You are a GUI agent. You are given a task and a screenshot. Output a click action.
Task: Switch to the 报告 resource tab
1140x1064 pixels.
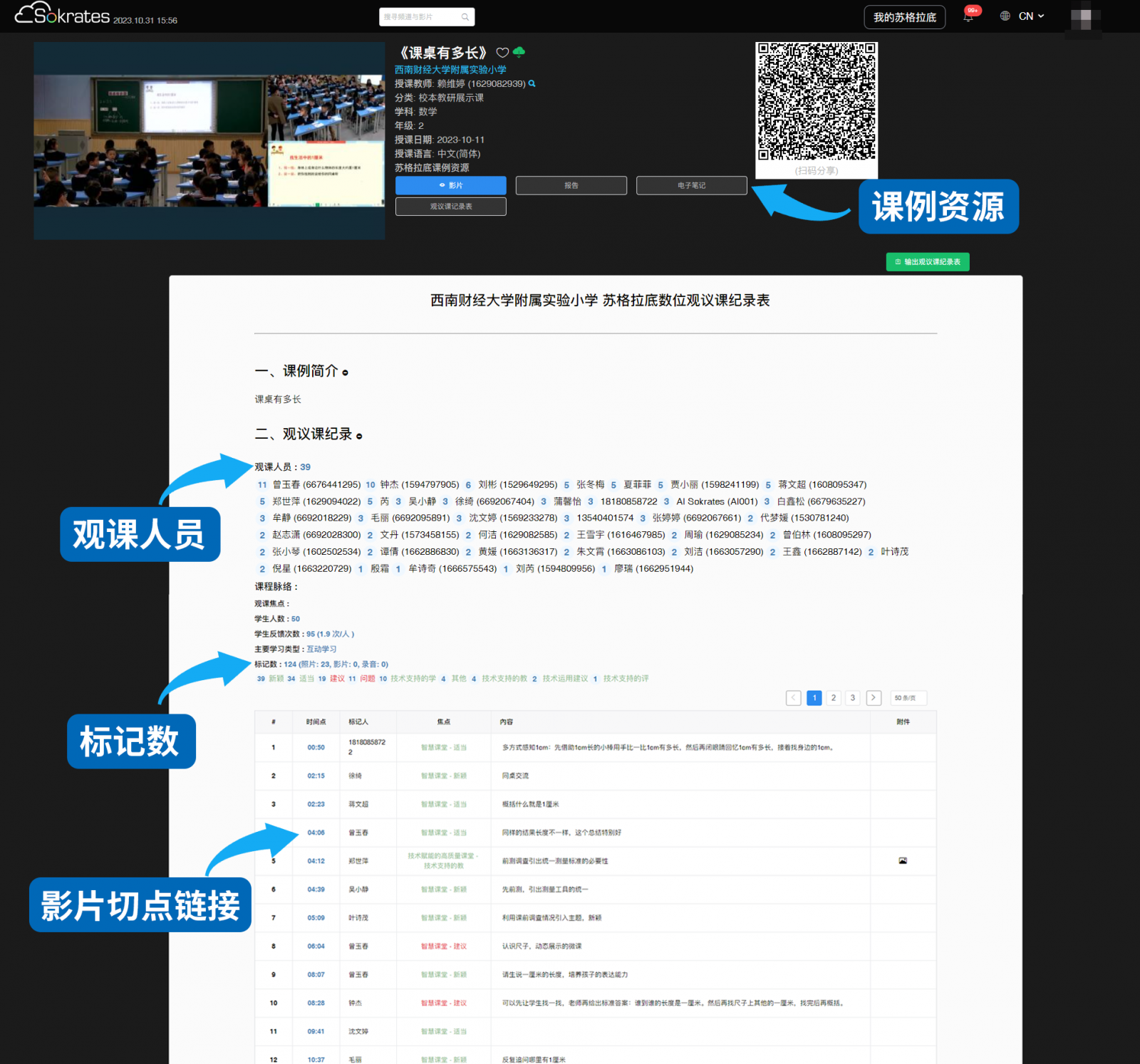[571, 185]
